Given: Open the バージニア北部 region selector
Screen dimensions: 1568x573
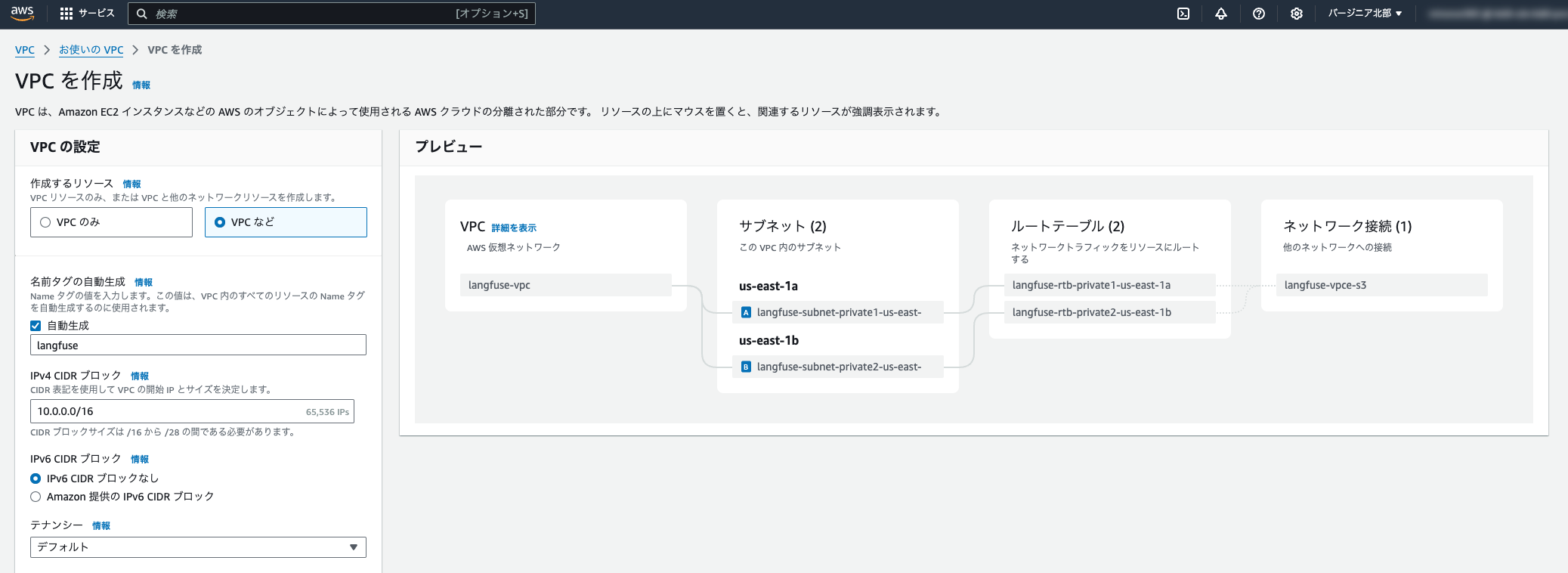Looking at the screenshot, I should 1365,14.
